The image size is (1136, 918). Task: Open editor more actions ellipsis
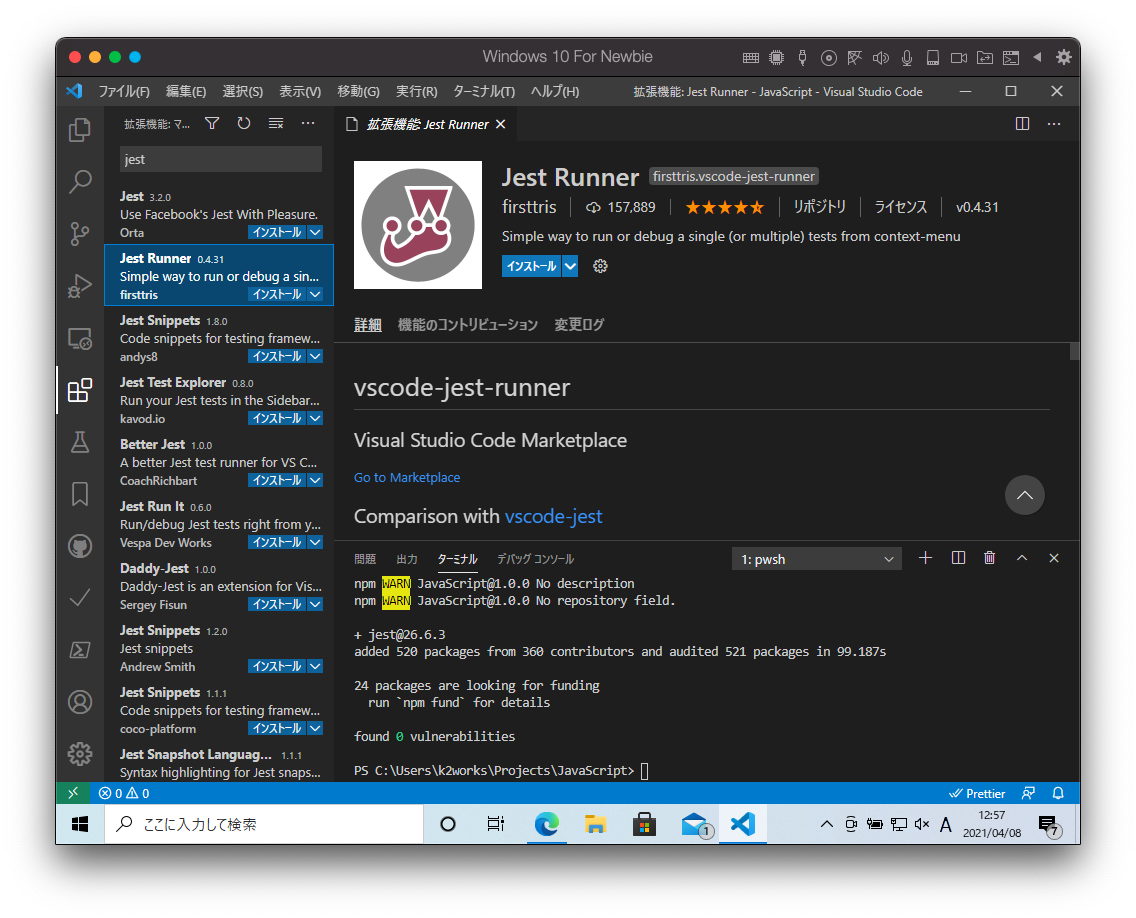pyautogui.click(x=1054, y=124)
